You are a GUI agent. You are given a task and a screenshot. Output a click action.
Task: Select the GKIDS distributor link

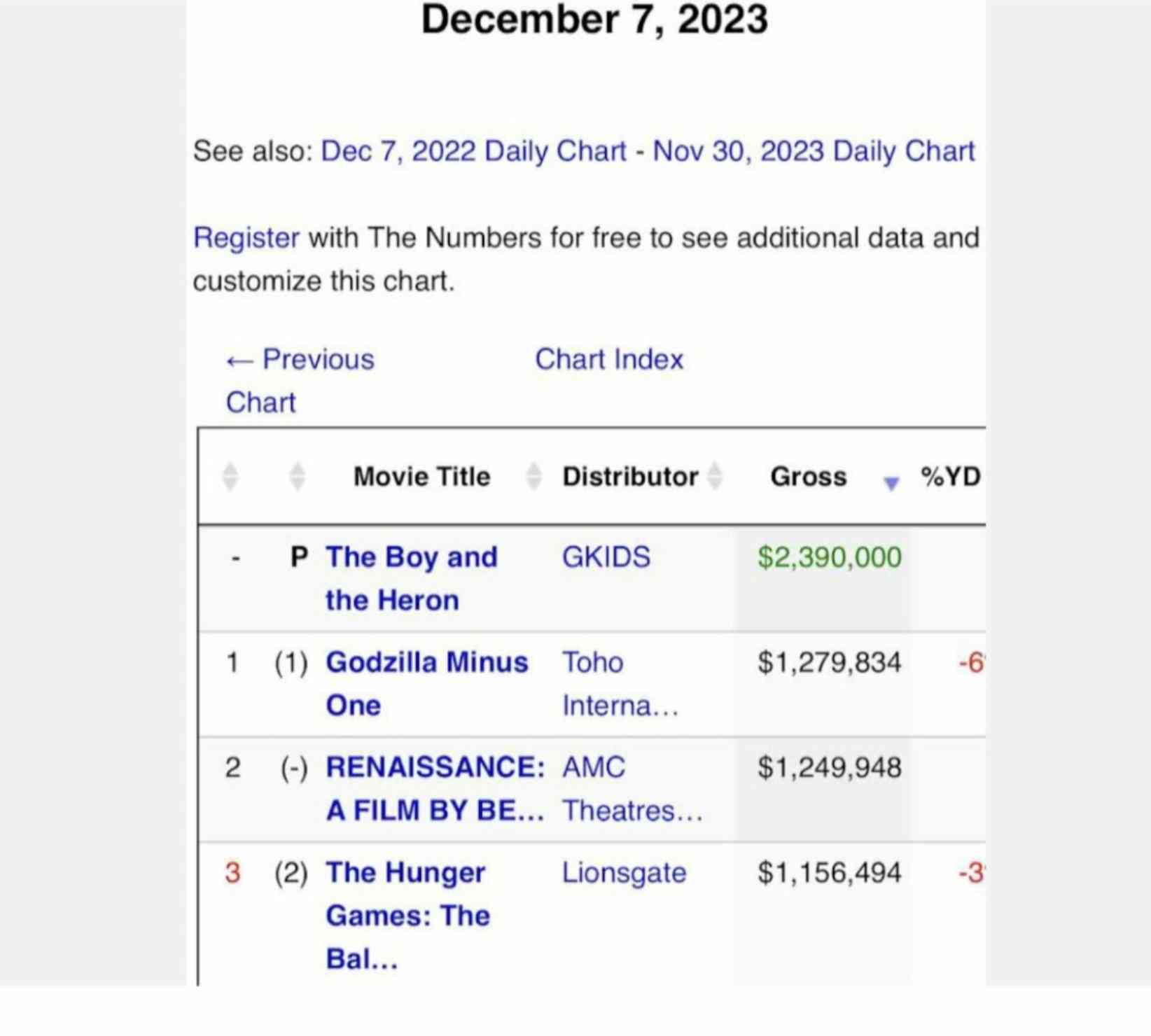(x=606, y=557)
